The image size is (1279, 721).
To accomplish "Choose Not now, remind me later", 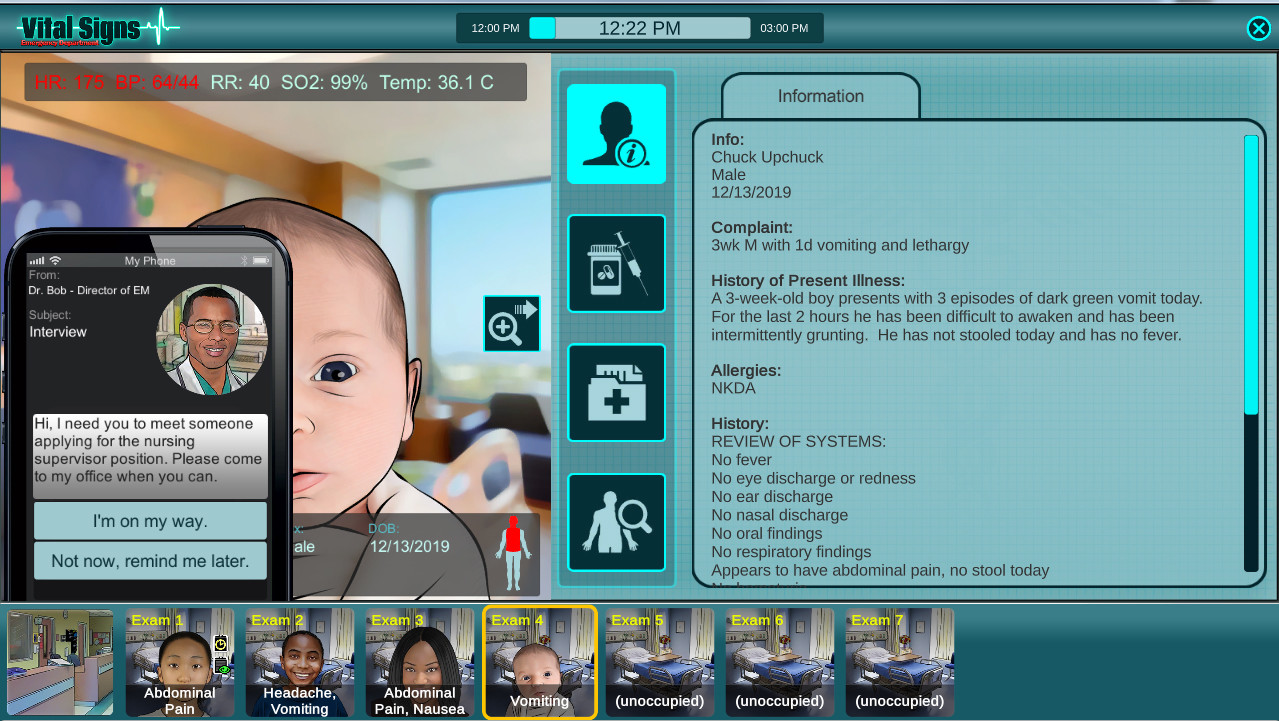I will tap(149, 562).
